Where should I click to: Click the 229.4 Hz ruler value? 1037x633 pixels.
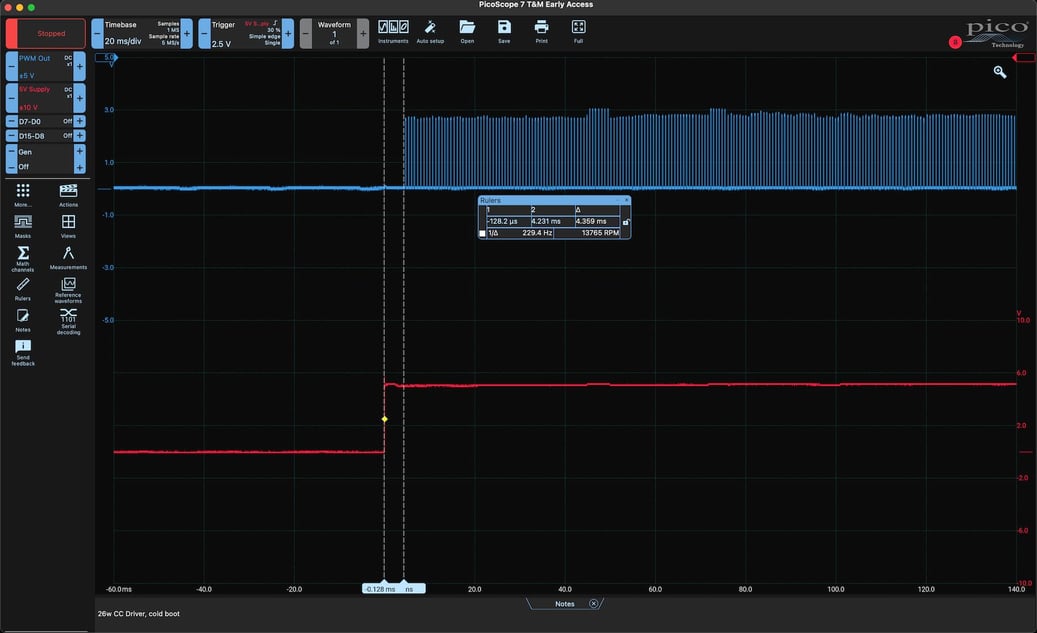[x=536, y=233]
